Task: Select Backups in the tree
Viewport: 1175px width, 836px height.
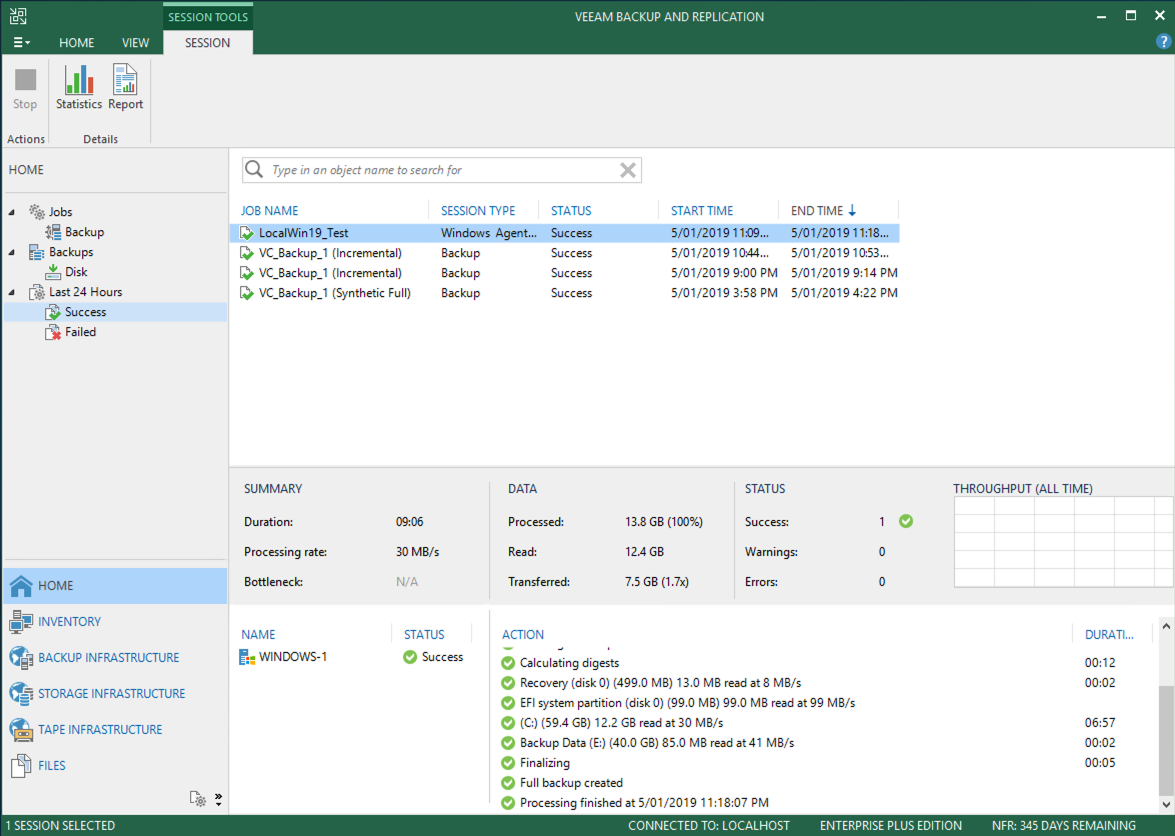Action: click(61, 252)
